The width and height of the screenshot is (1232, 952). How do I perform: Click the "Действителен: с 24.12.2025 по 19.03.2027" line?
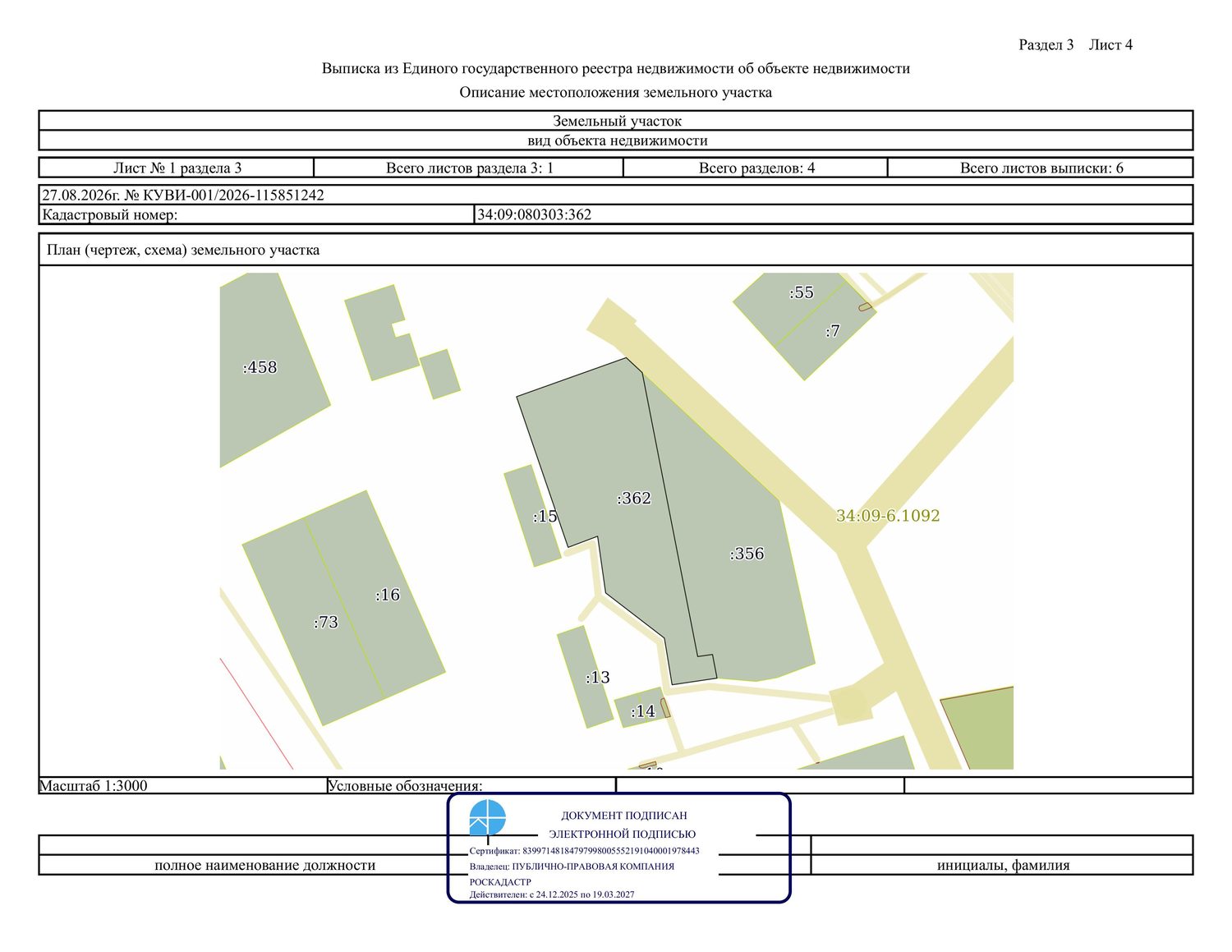[x=552, y=895]
